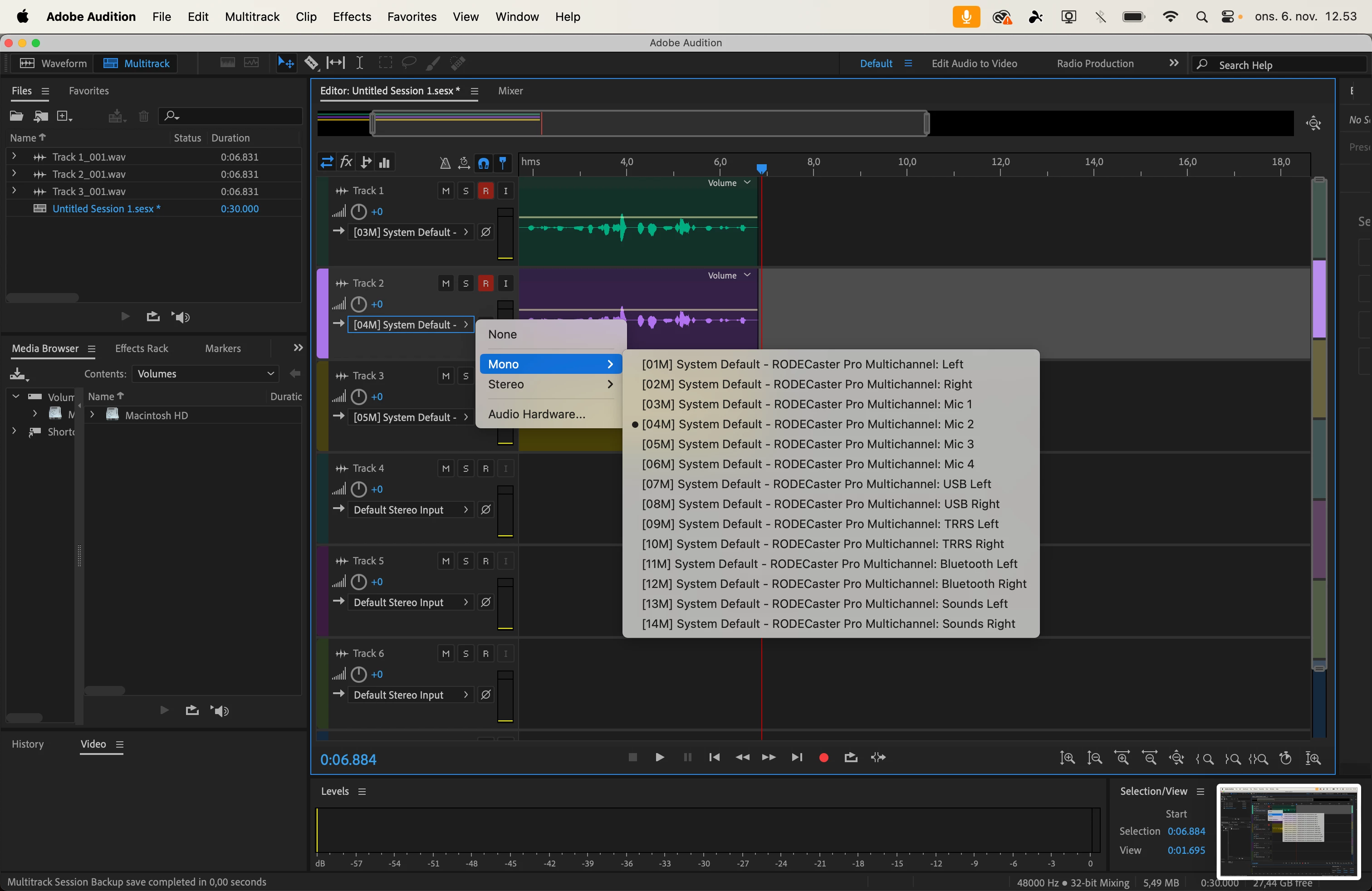Switch to the Waveform view button
This screenshot has width=1372, height=891.
[x=53, y=64]
